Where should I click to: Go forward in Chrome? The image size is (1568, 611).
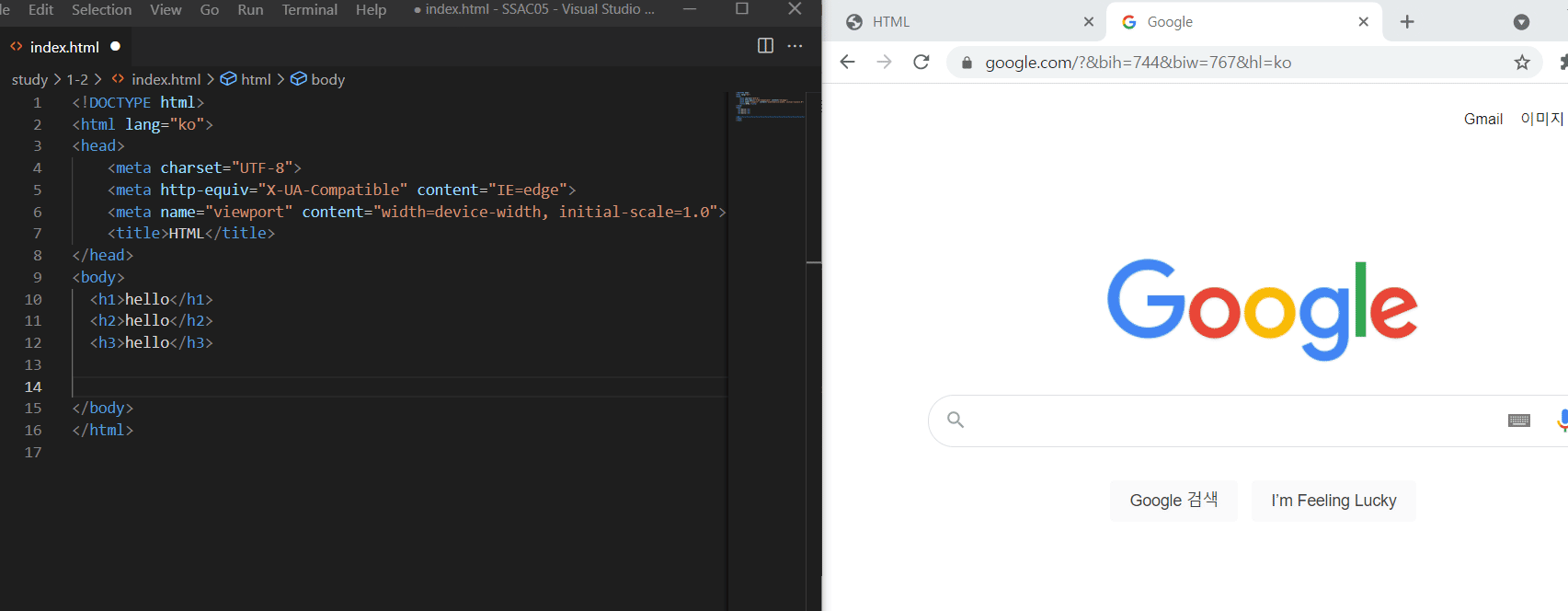[x=884, y=62]
